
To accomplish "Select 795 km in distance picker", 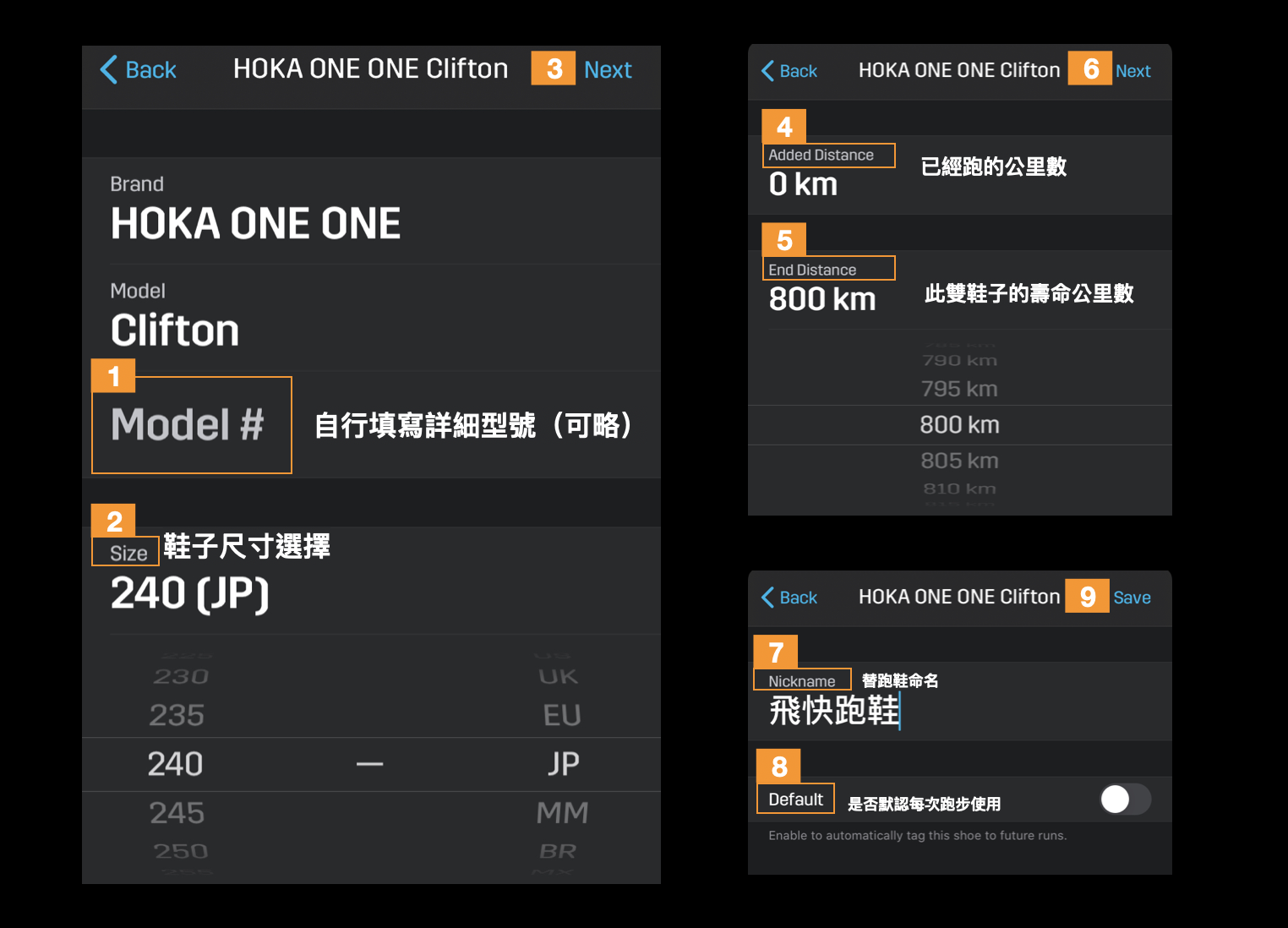I will tap(959, 389).
